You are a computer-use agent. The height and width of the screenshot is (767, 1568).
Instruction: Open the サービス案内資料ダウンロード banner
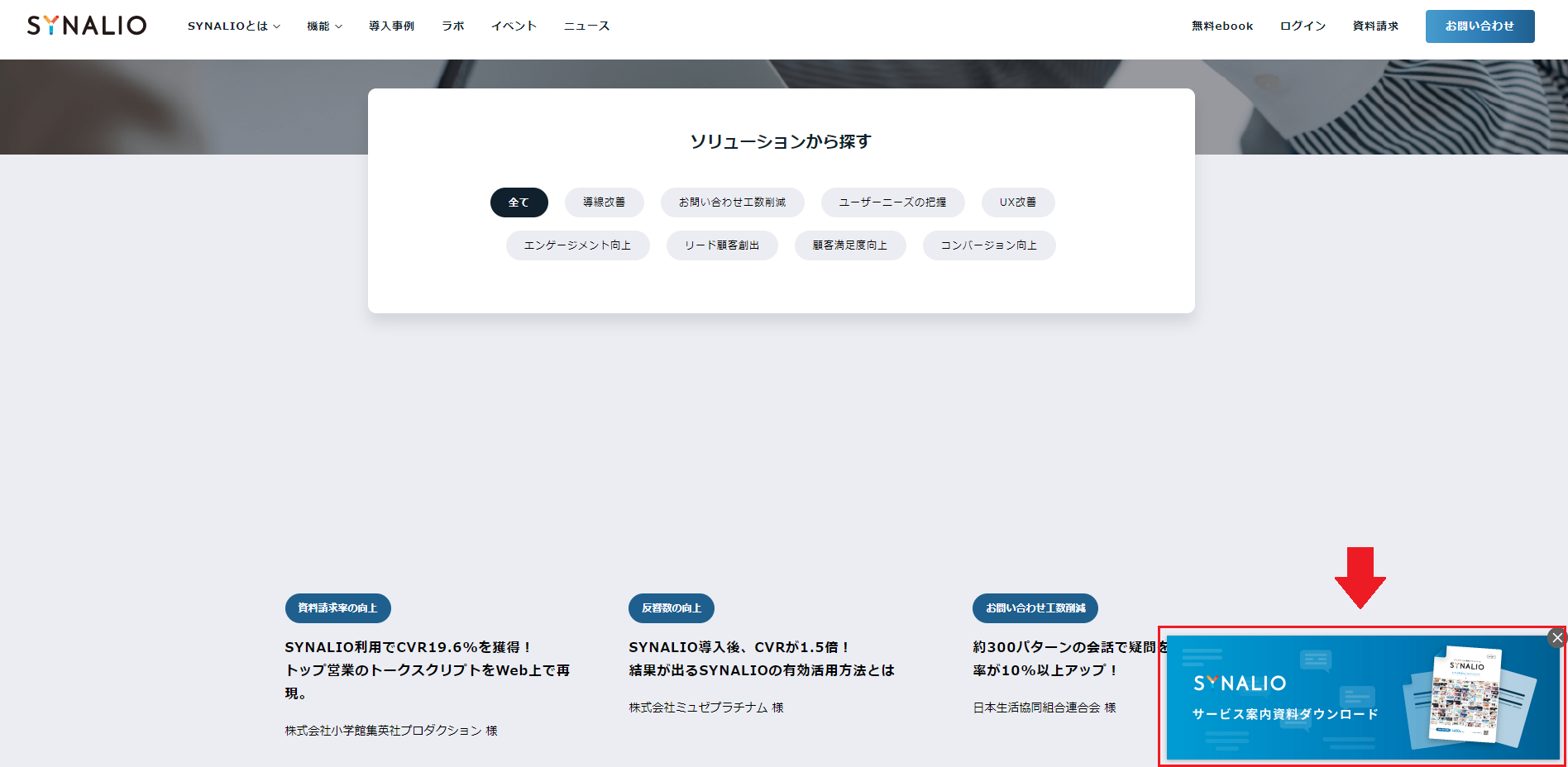click(x=1362, y=698)
